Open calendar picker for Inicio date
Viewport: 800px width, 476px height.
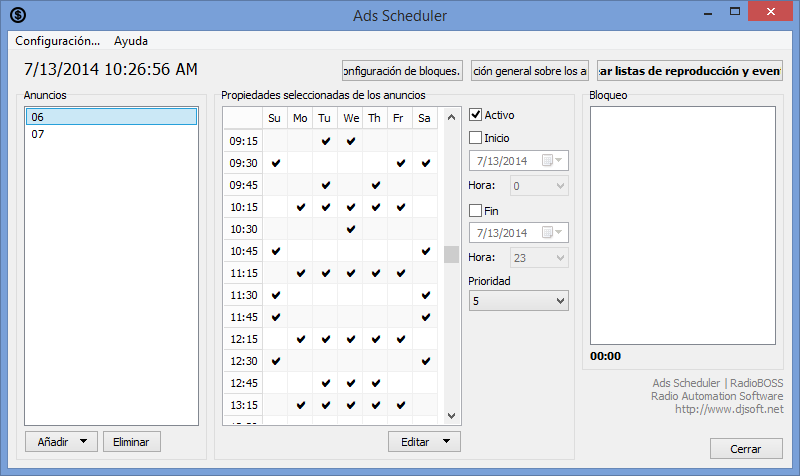[551, 161]
